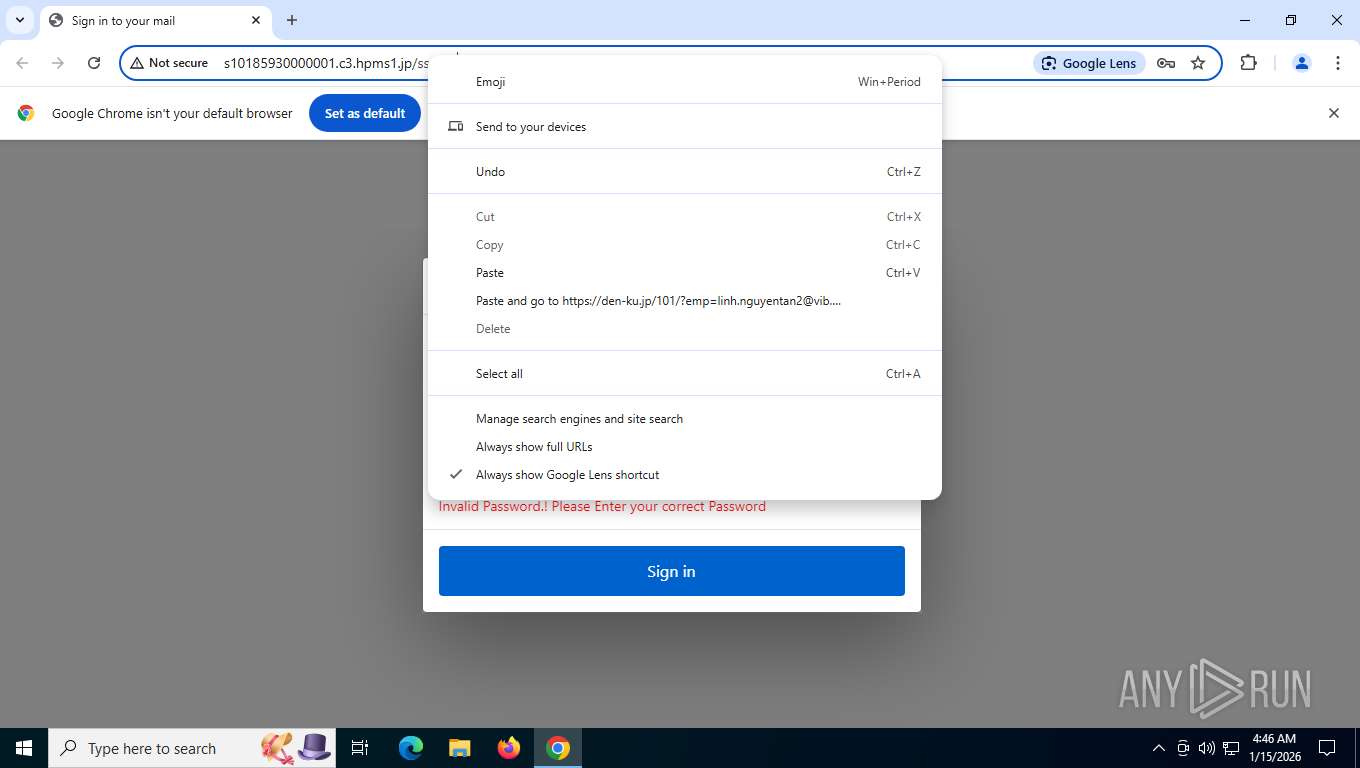The width and height of the screenshot is (1360, 768).
Task: Open the notification center icon
Action: coord(1327,748)
